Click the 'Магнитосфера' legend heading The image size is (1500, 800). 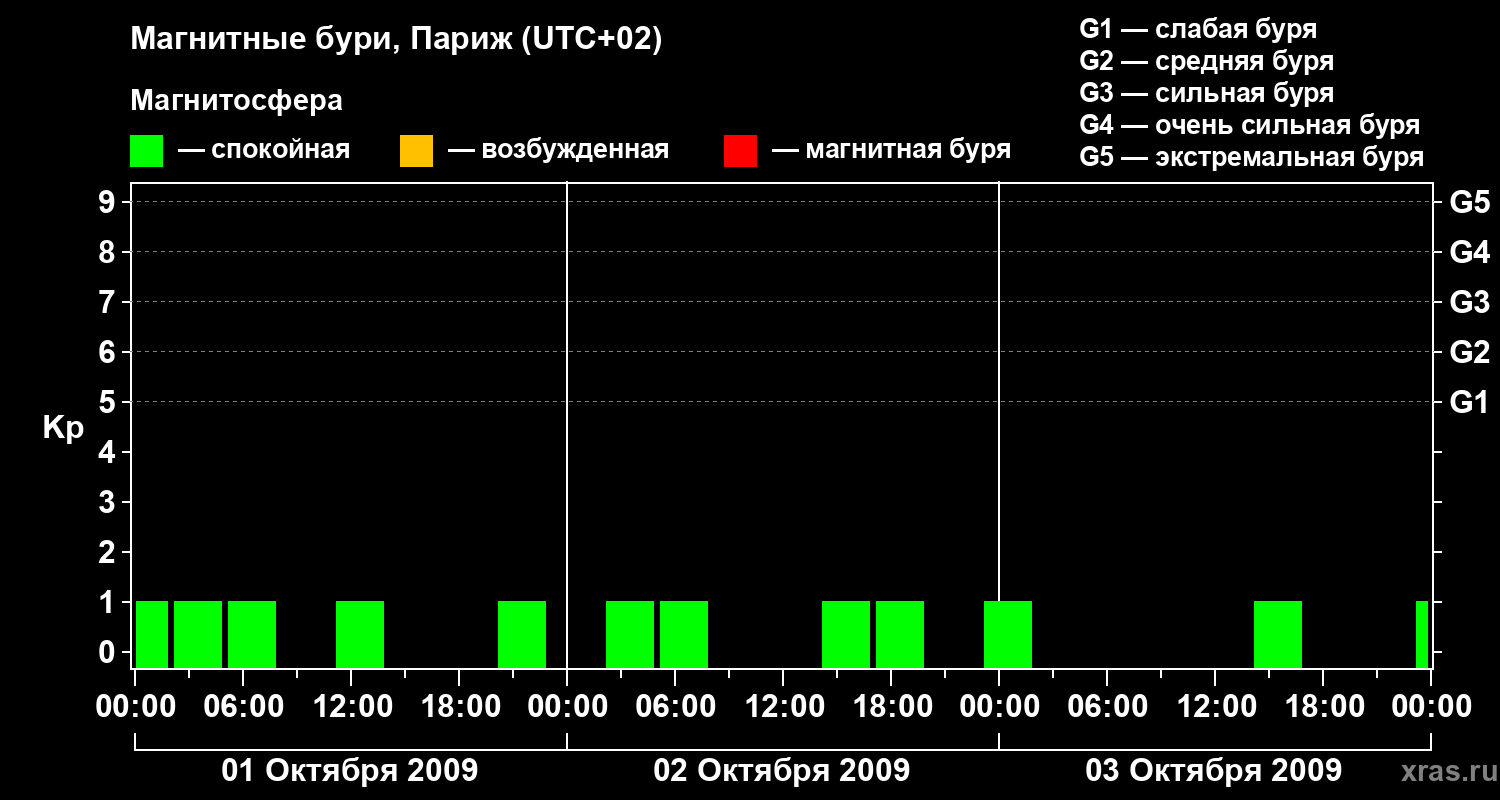tap(236, 101)
